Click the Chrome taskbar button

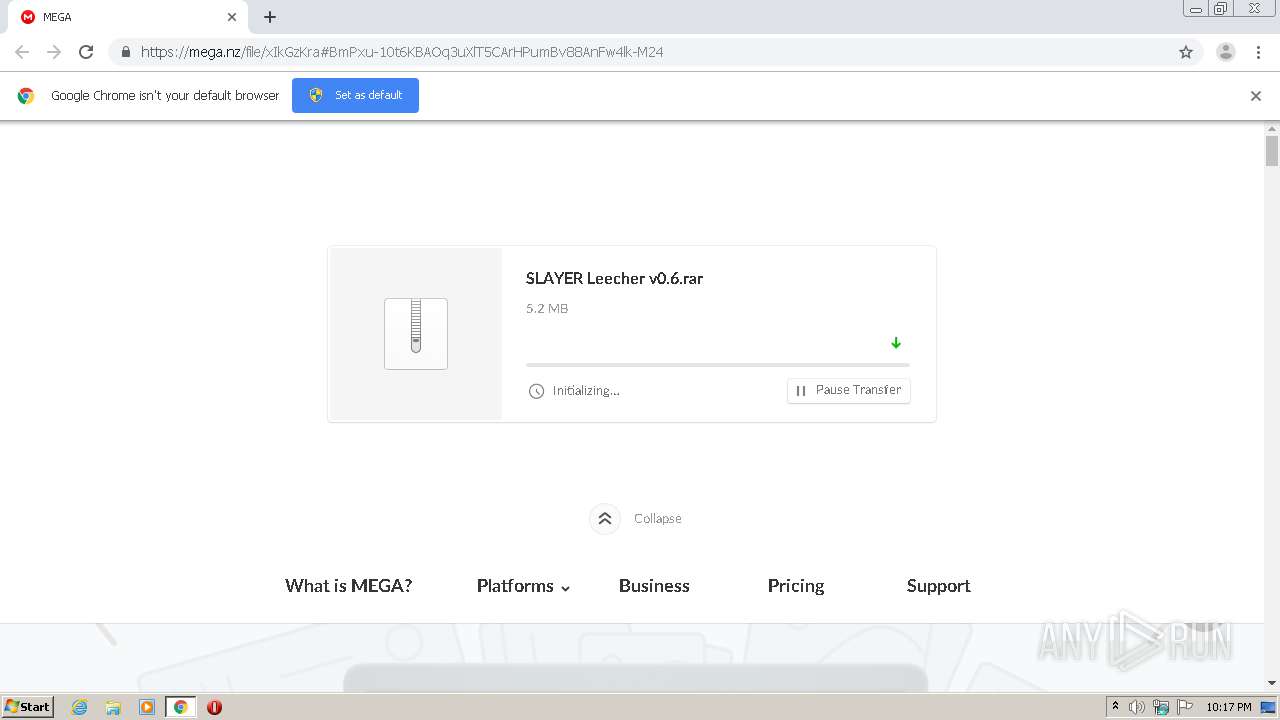click(x=181, y=707)
